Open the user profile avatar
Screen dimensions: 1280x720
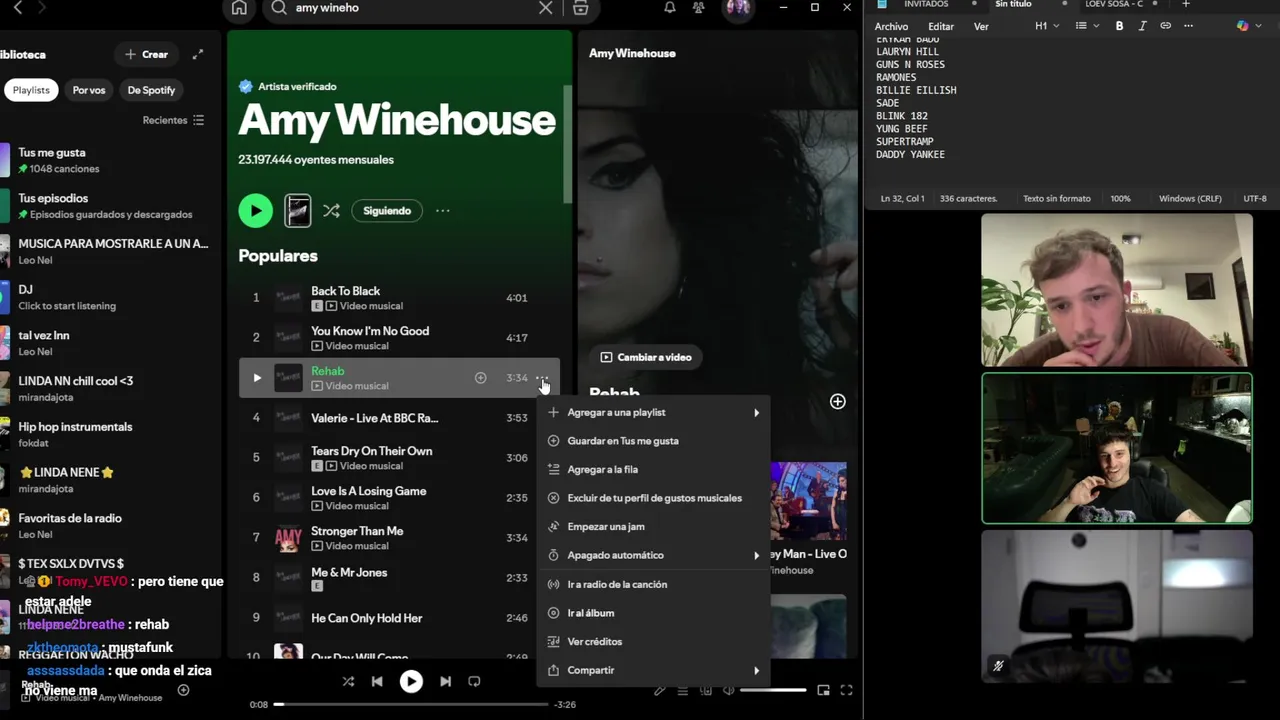click(738, 8)
